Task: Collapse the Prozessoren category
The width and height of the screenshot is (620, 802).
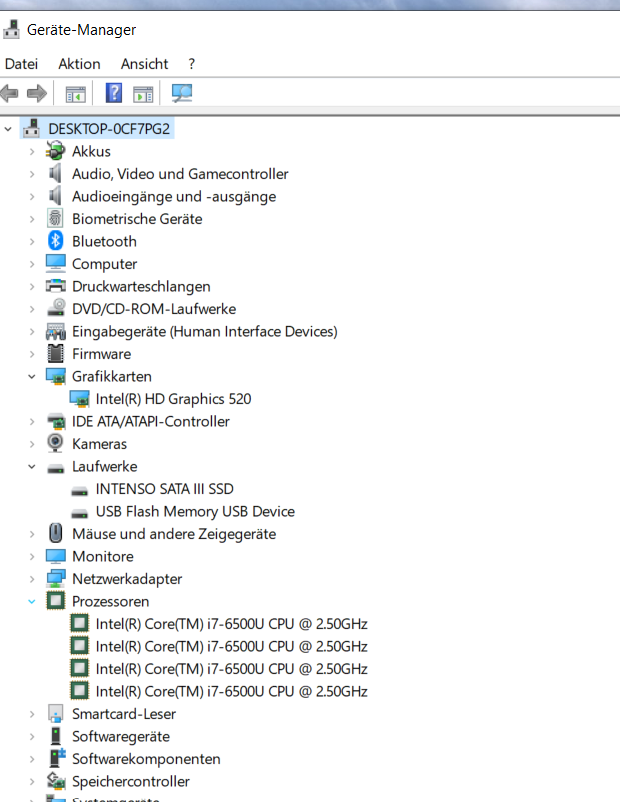Action: [x=32, y=602]
